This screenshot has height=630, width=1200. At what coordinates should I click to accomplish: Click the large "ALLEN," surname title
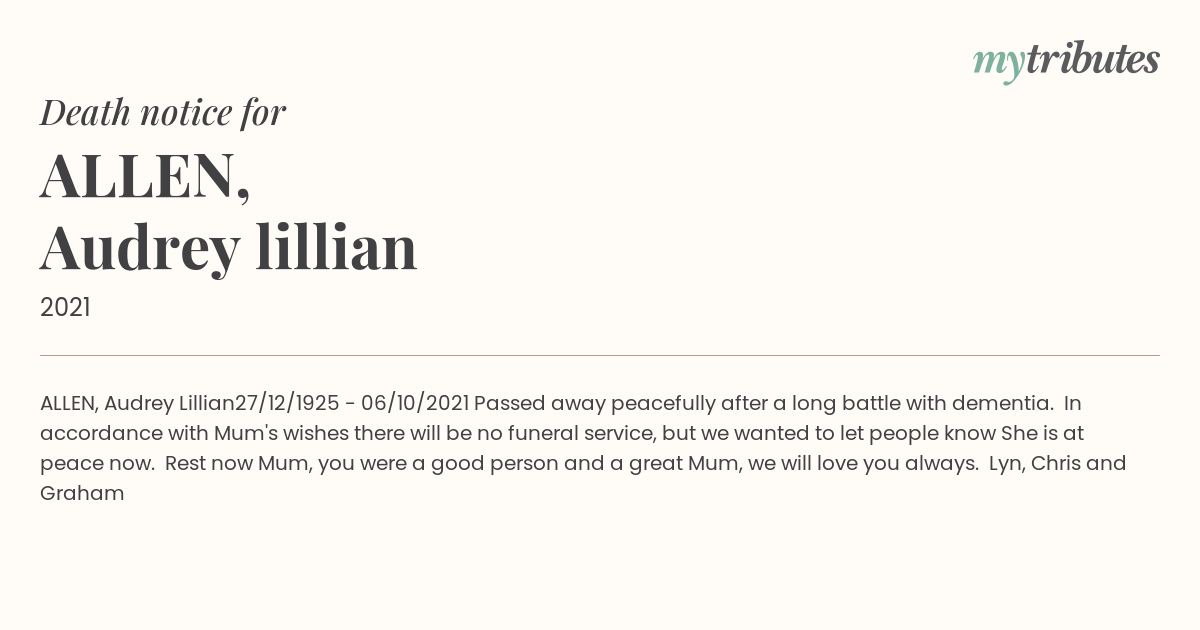145,176
